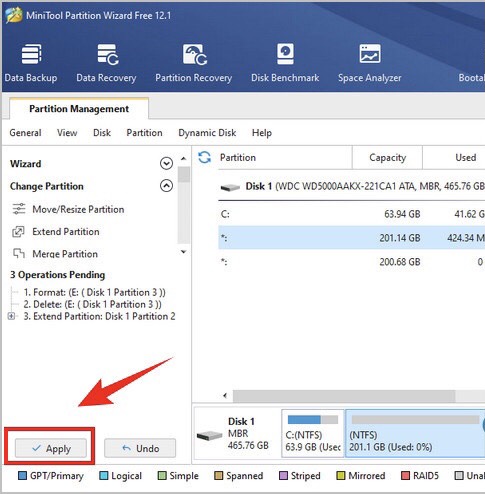
Task: Sort by the Used column header
Action: pos(454,157)
